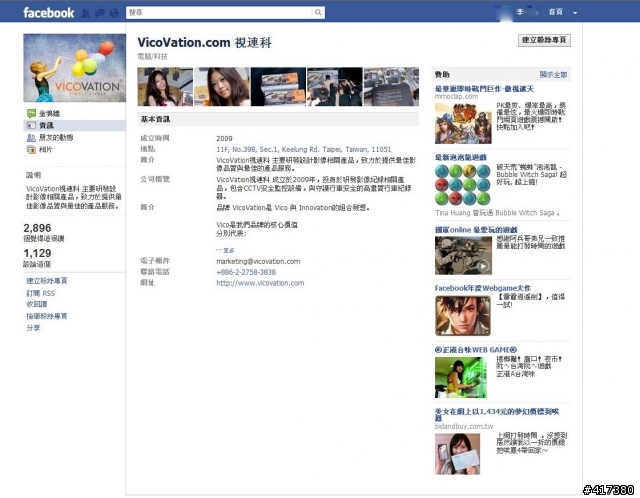Click the woman holding ticket ad image
640x498 pixels.
[x=458, y=454]
